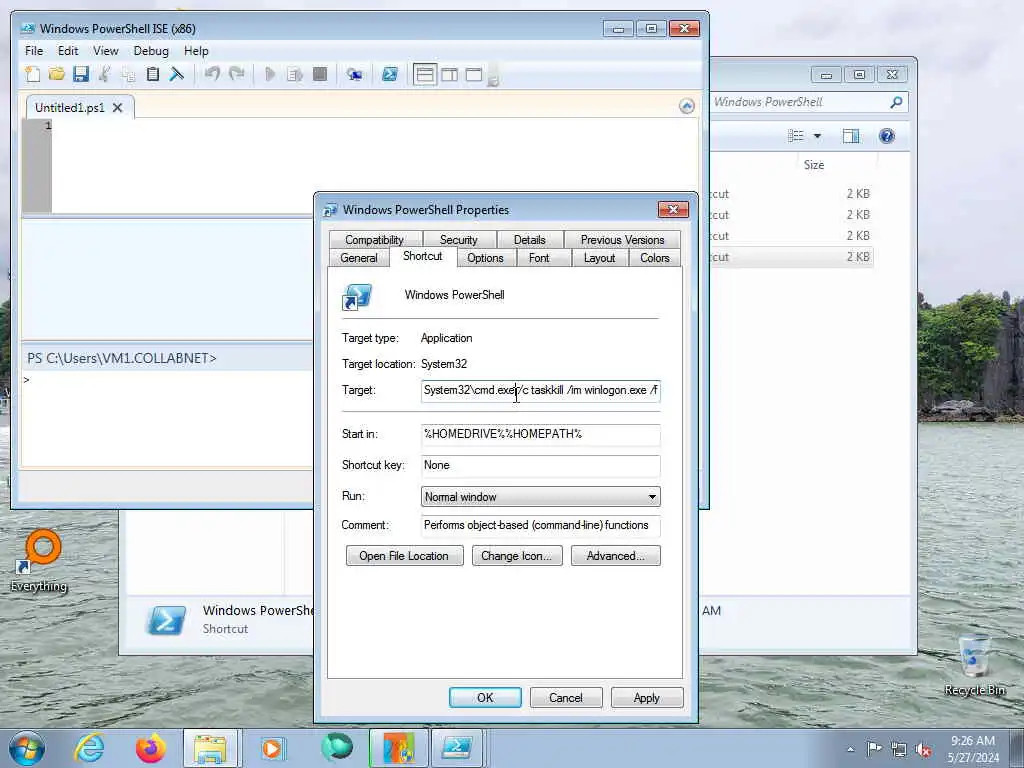The width and height of the screenshot is (1024, 768).
Task: Click the Recycle Bin desktop icon
Action: point(975,664)
